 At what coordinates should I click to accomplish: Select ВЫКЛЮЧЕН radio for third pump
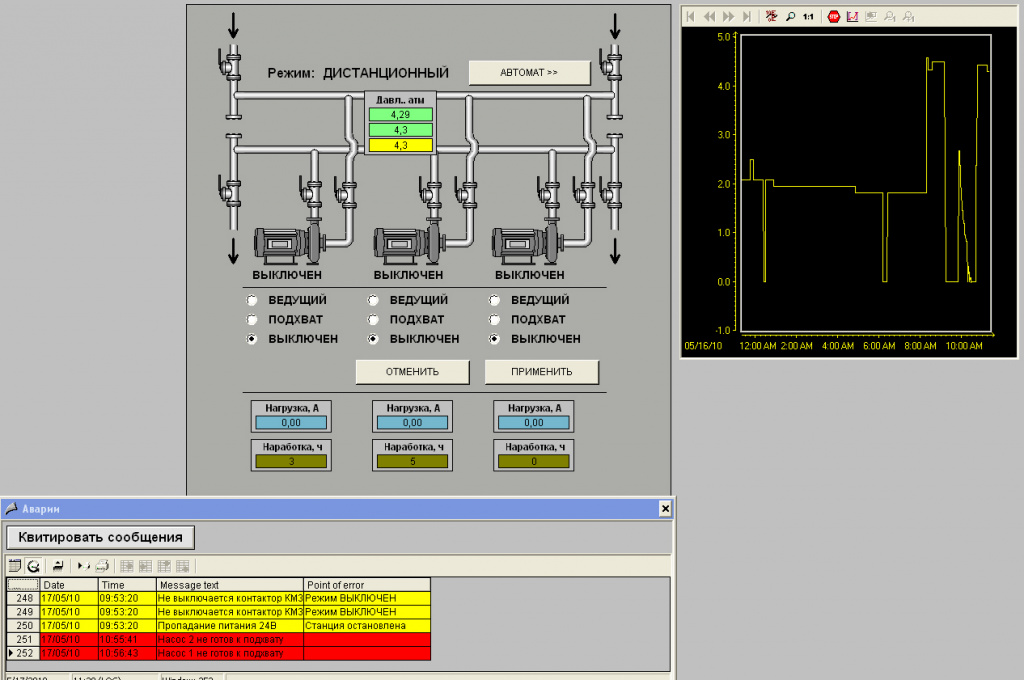coord(494,339)
